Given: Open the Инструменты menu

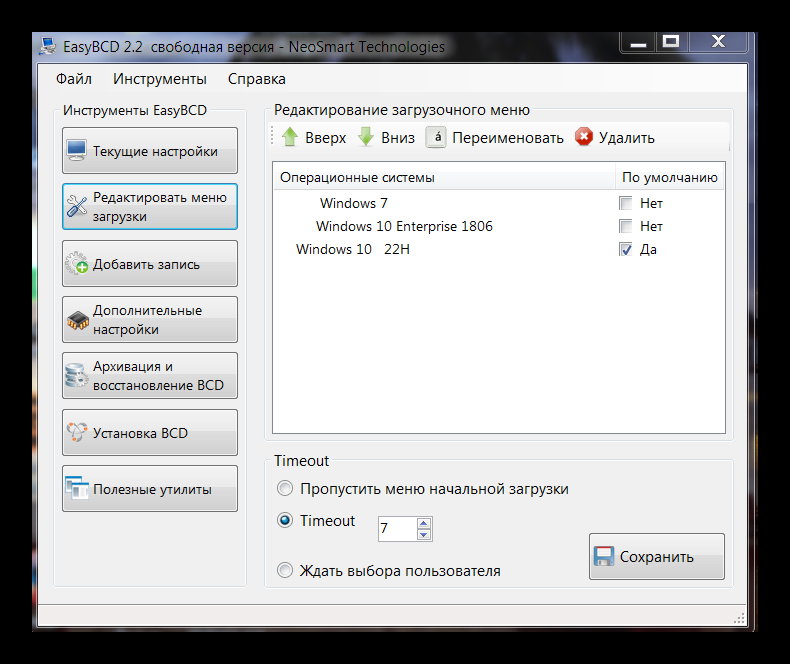Looking at the screenshot, I should click(x=160, y=79).
